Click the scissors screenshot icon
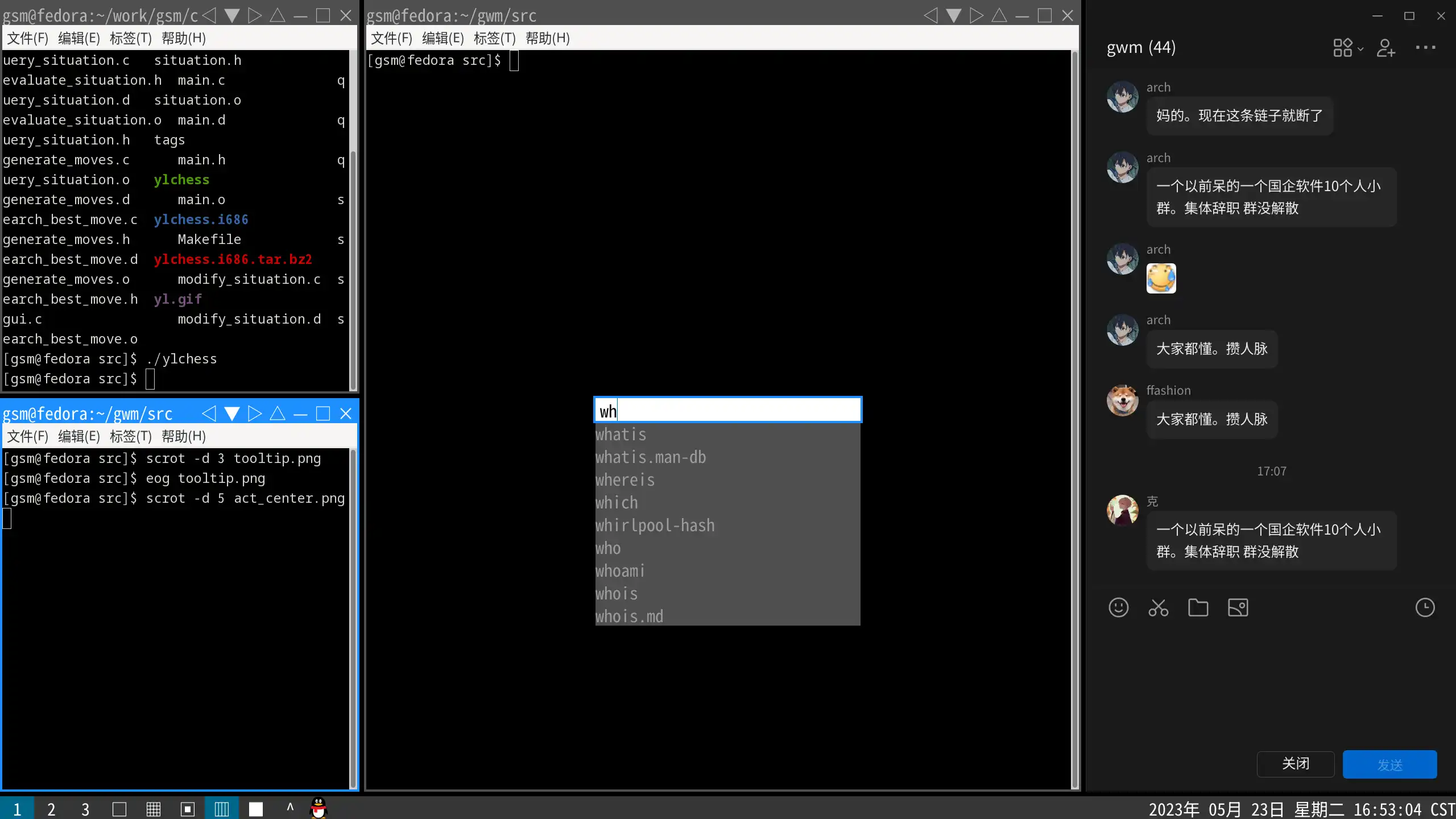 click(x=1158, y=607)
